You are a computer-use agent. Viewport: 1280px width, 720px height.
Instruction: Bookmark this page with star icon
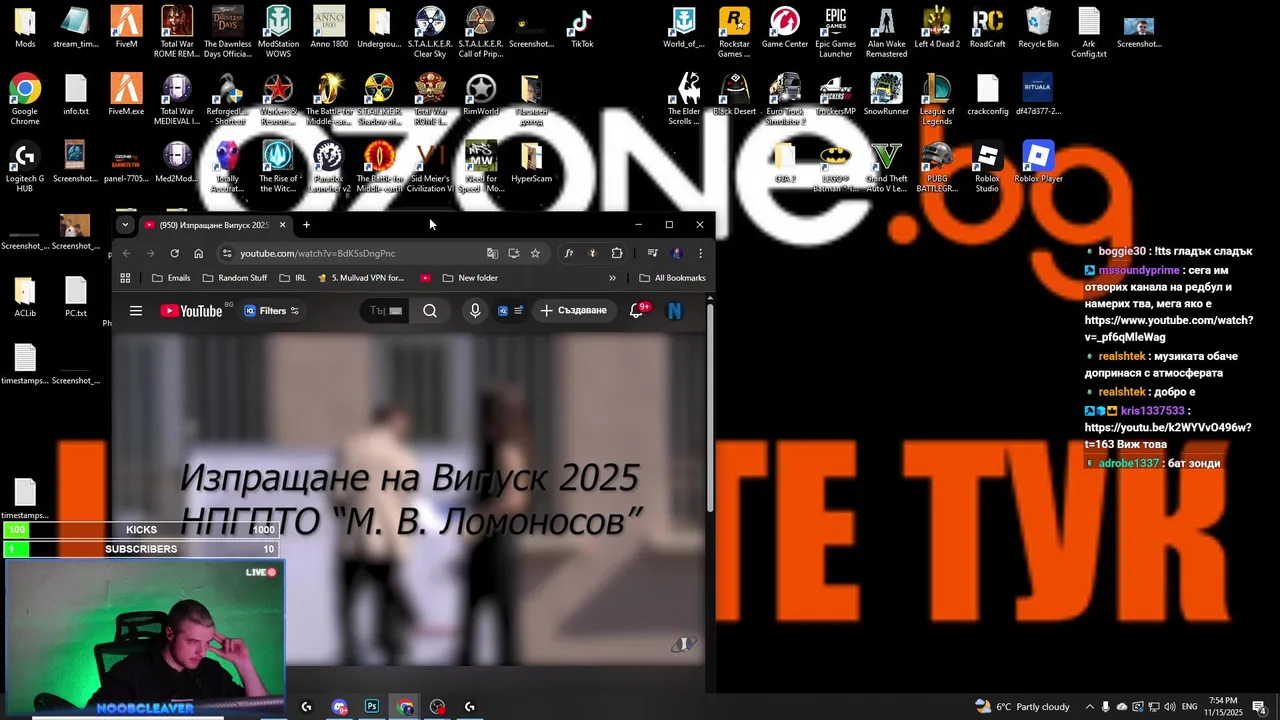click(535, 253)
